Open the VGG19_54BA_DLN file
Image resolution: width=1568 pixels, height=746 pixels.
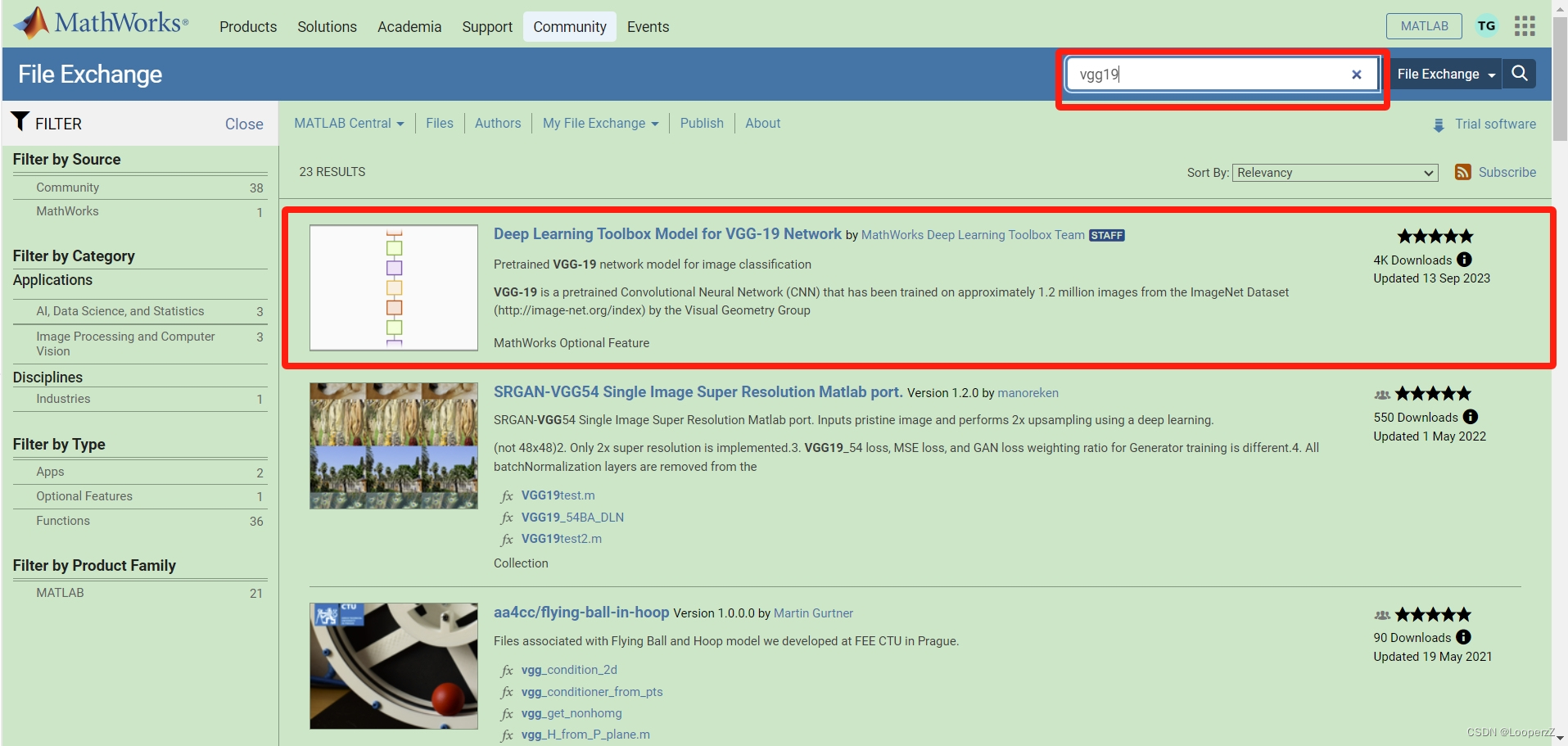(x=572, y=518)
